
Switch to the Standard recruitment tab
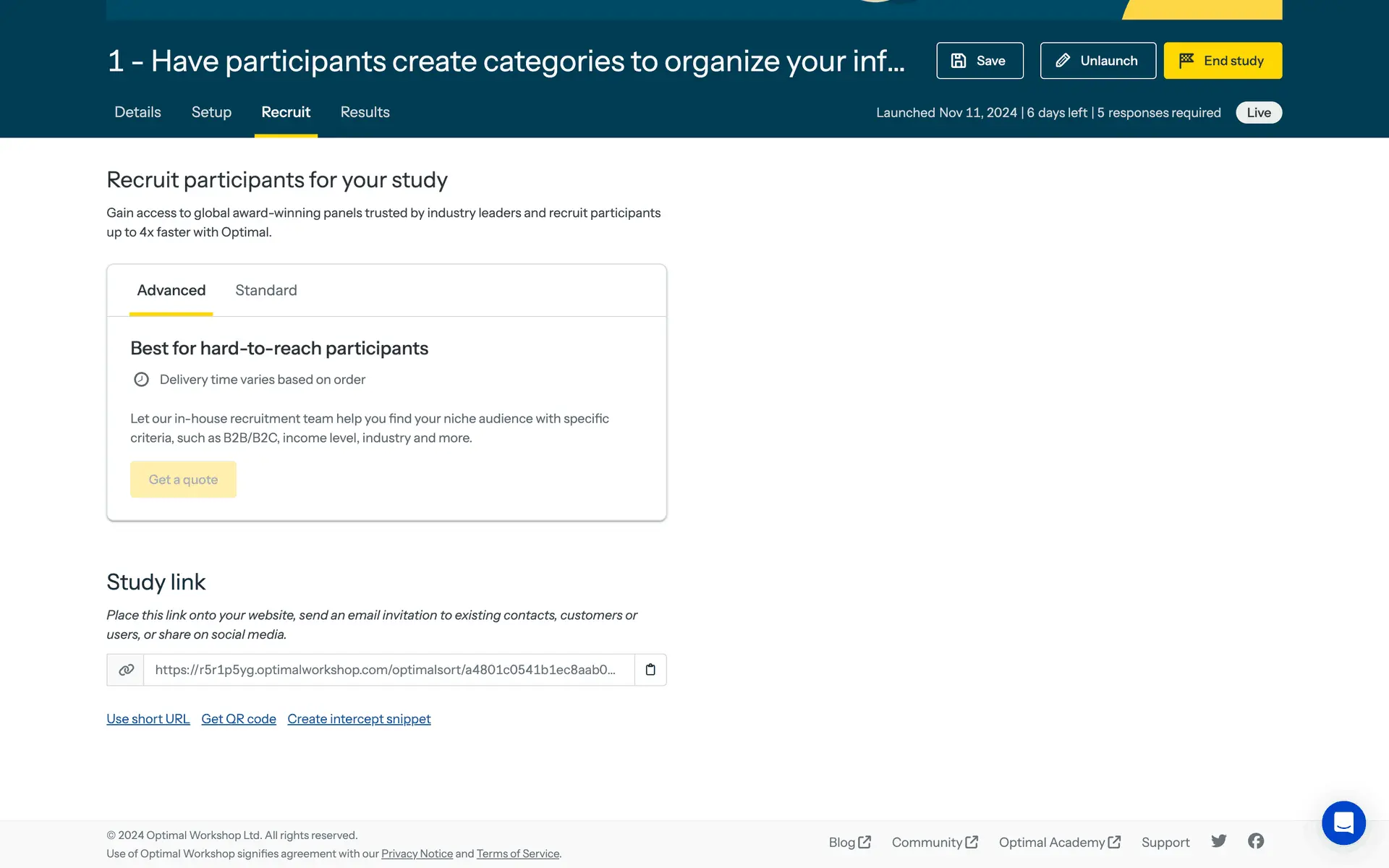266,290
